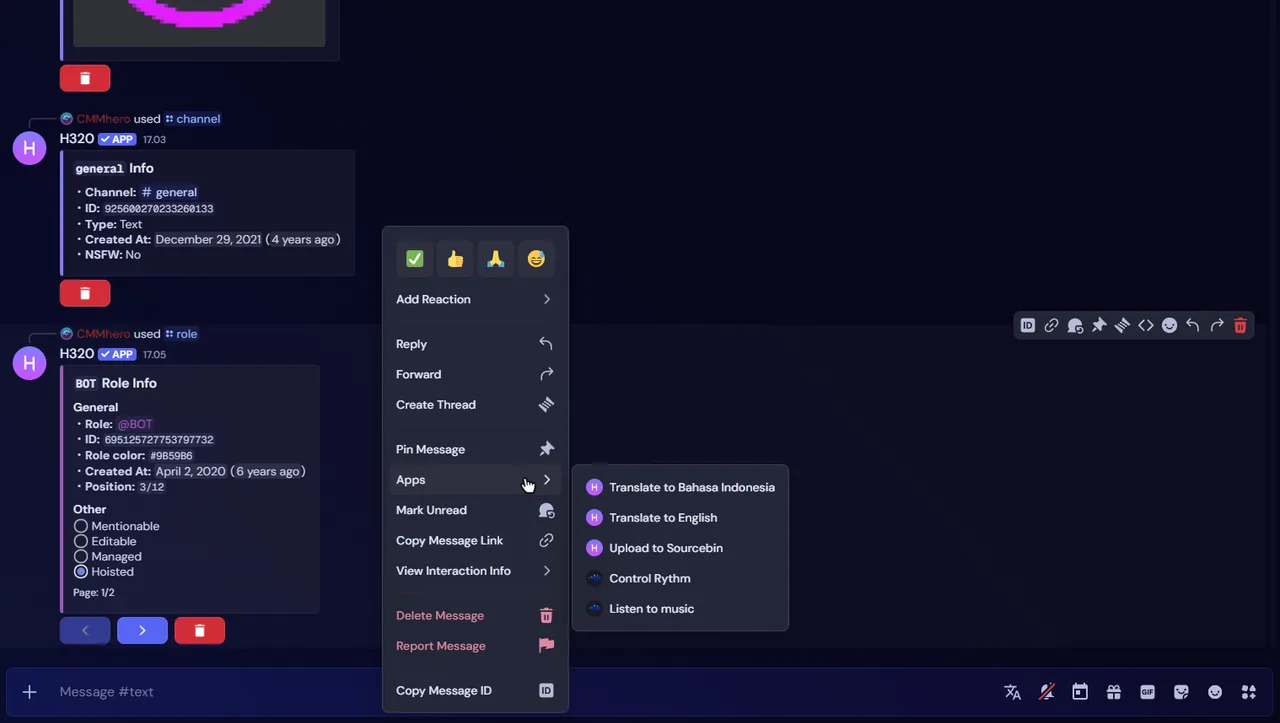Open the translate icon in the message bar
Viewport: 1280px width, 723px height.
point(1012,692)
